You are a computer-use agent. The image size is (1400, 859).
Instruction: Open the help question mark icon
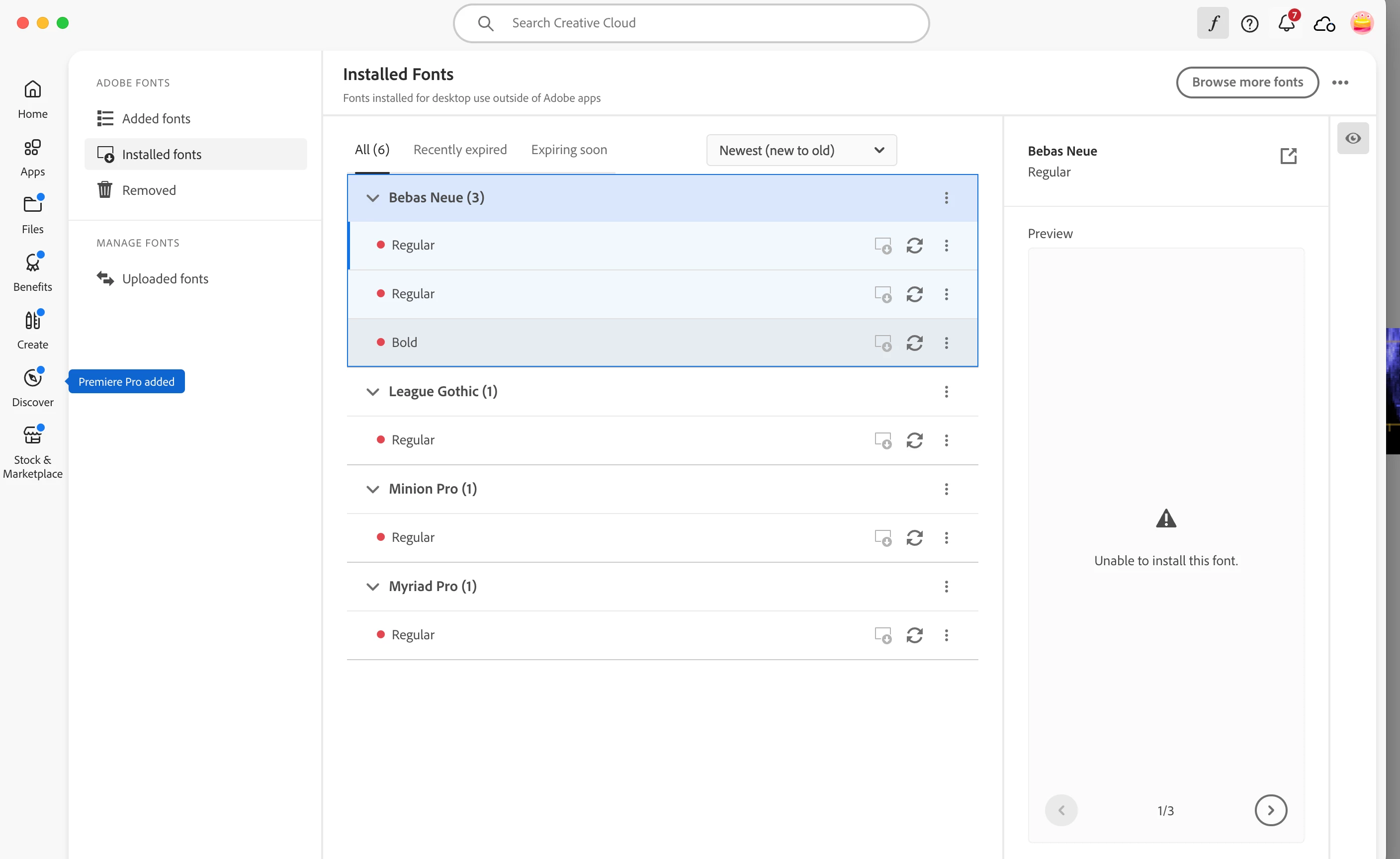(x=1249, y=23)
